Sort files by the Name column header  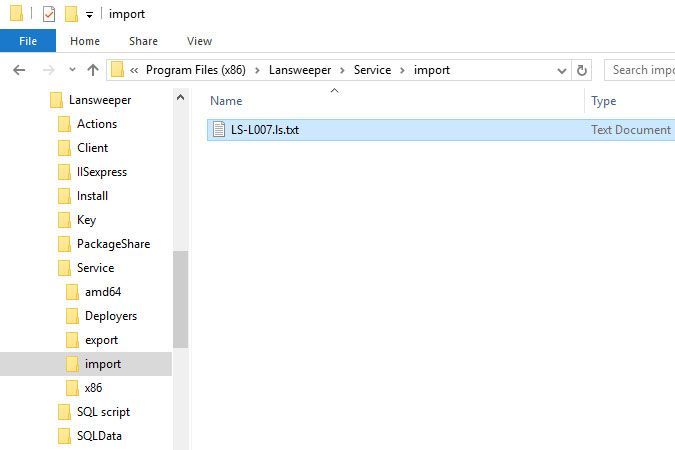coord(227,101)
